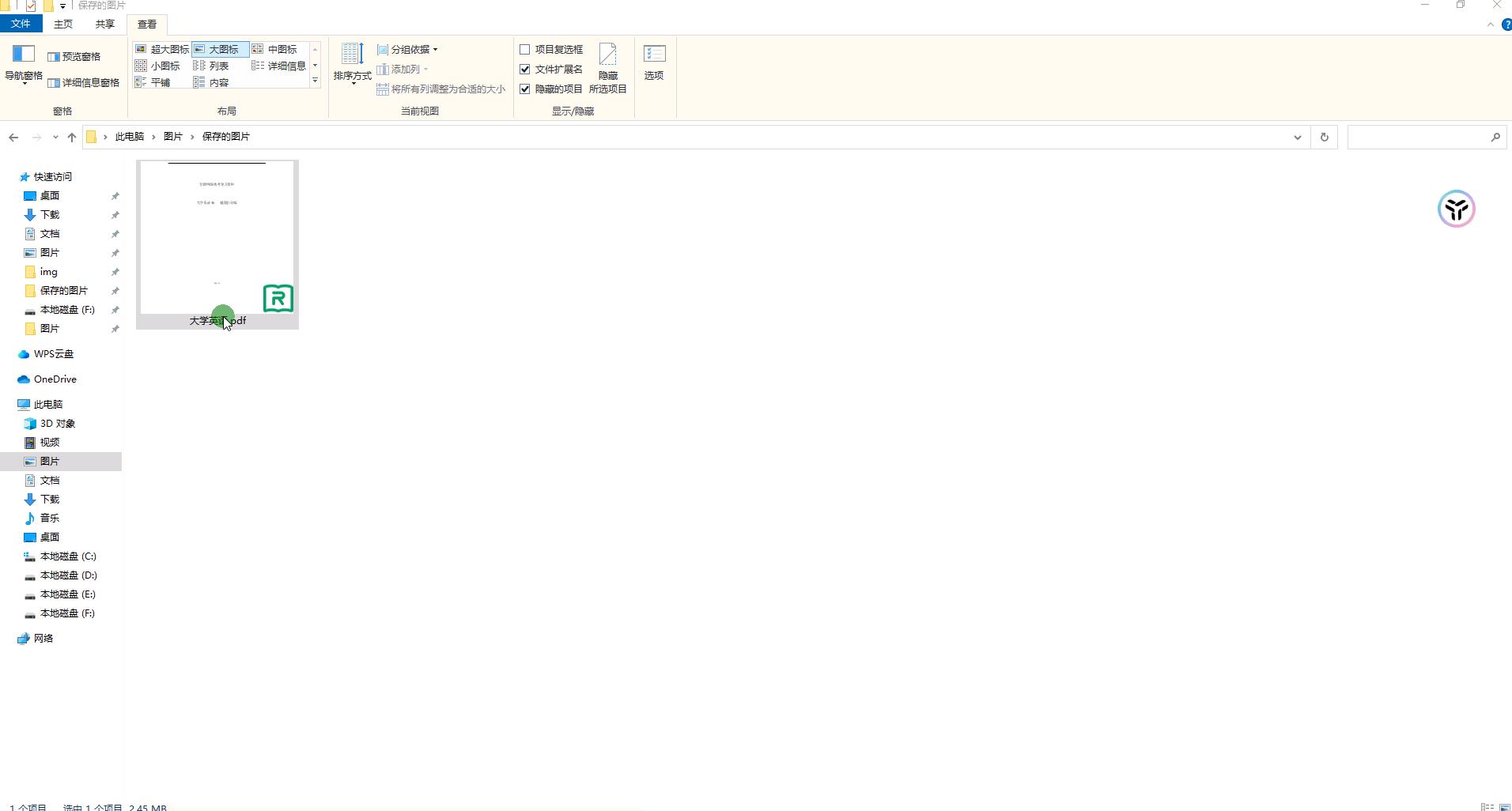Viewport: 1512px width, 811px height.
Task: Open OneDrive in the sidebar
Action: pyautogui.click(x=55, y=379)
